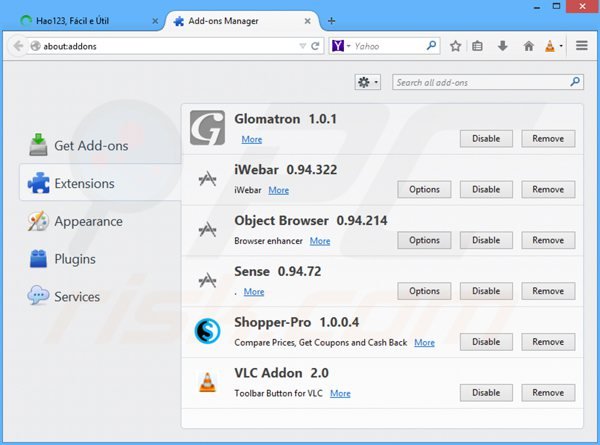Click the VLC Addon cone icon

pyautogui.click(x=207, y=382)
